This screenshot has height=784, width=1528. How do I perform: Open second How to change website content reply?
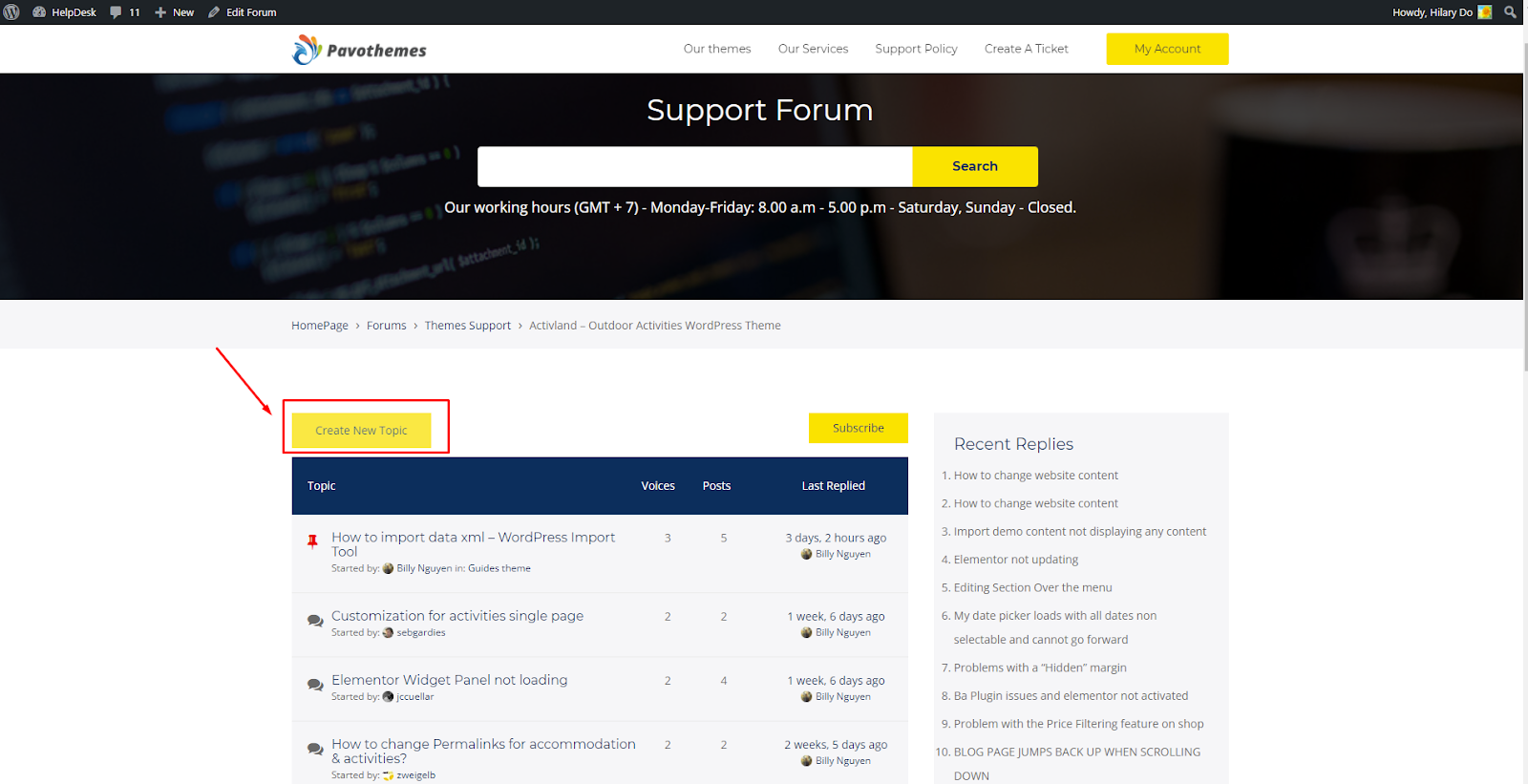pyautogui.click(x=1035, y=503)
